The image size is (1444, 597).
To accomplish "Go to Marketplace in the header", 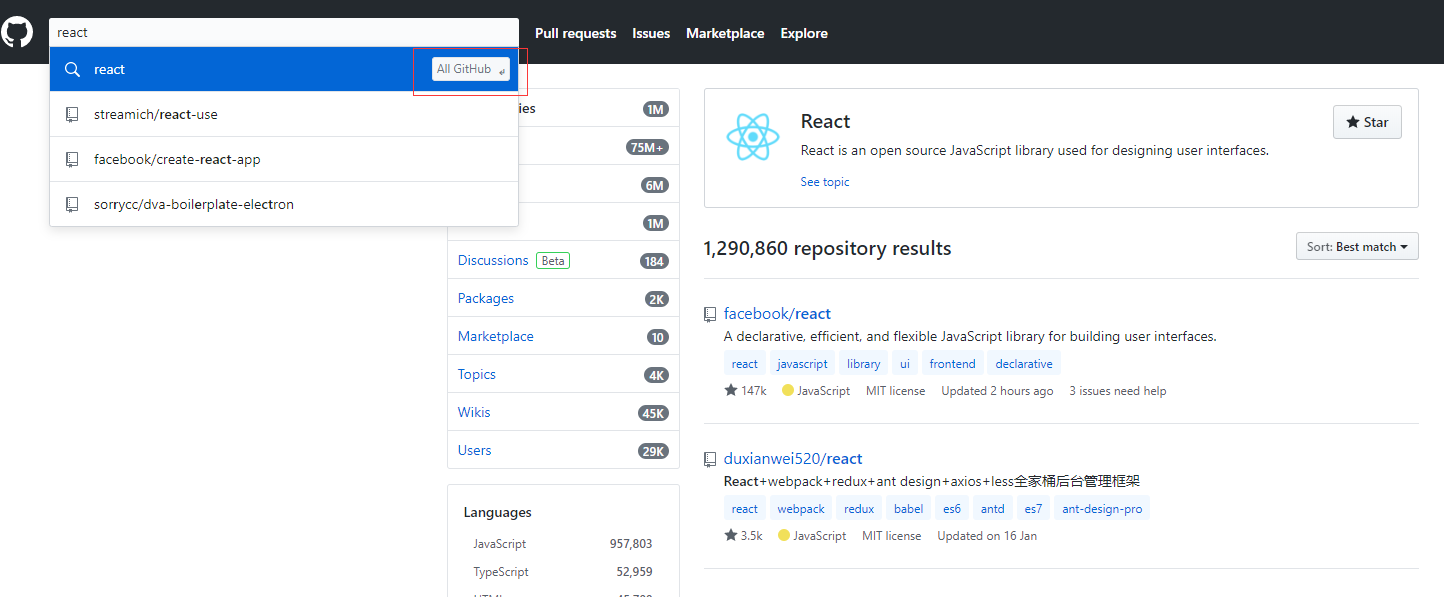I will (x=725, y=33).
